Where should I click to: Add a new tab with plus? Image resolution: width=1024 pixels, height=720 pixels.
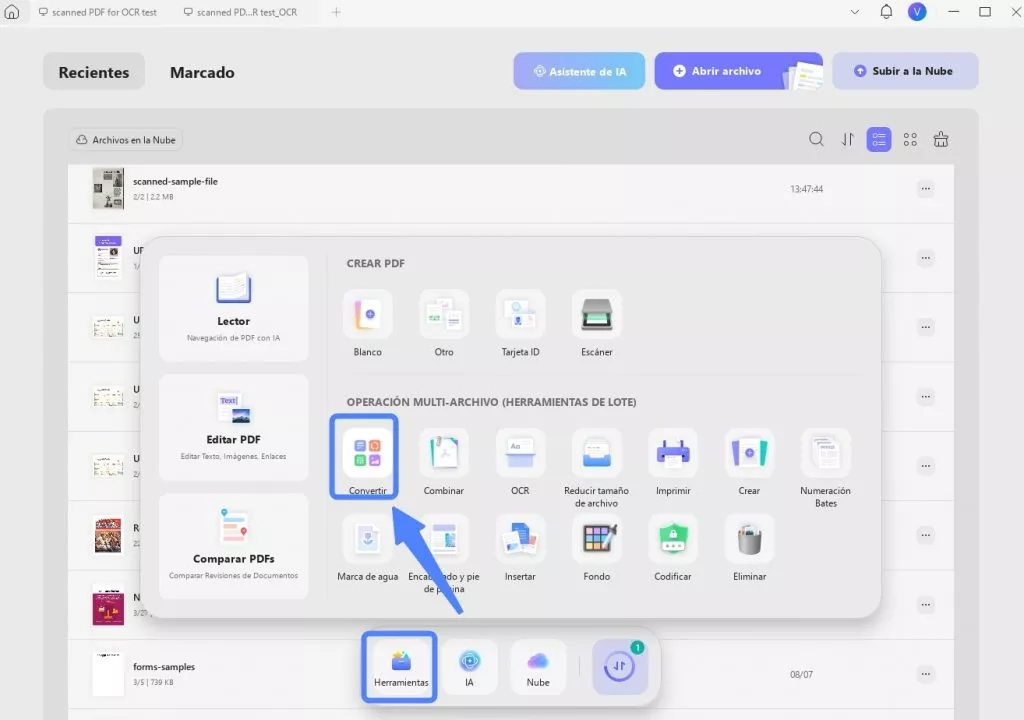coord(336,12)
